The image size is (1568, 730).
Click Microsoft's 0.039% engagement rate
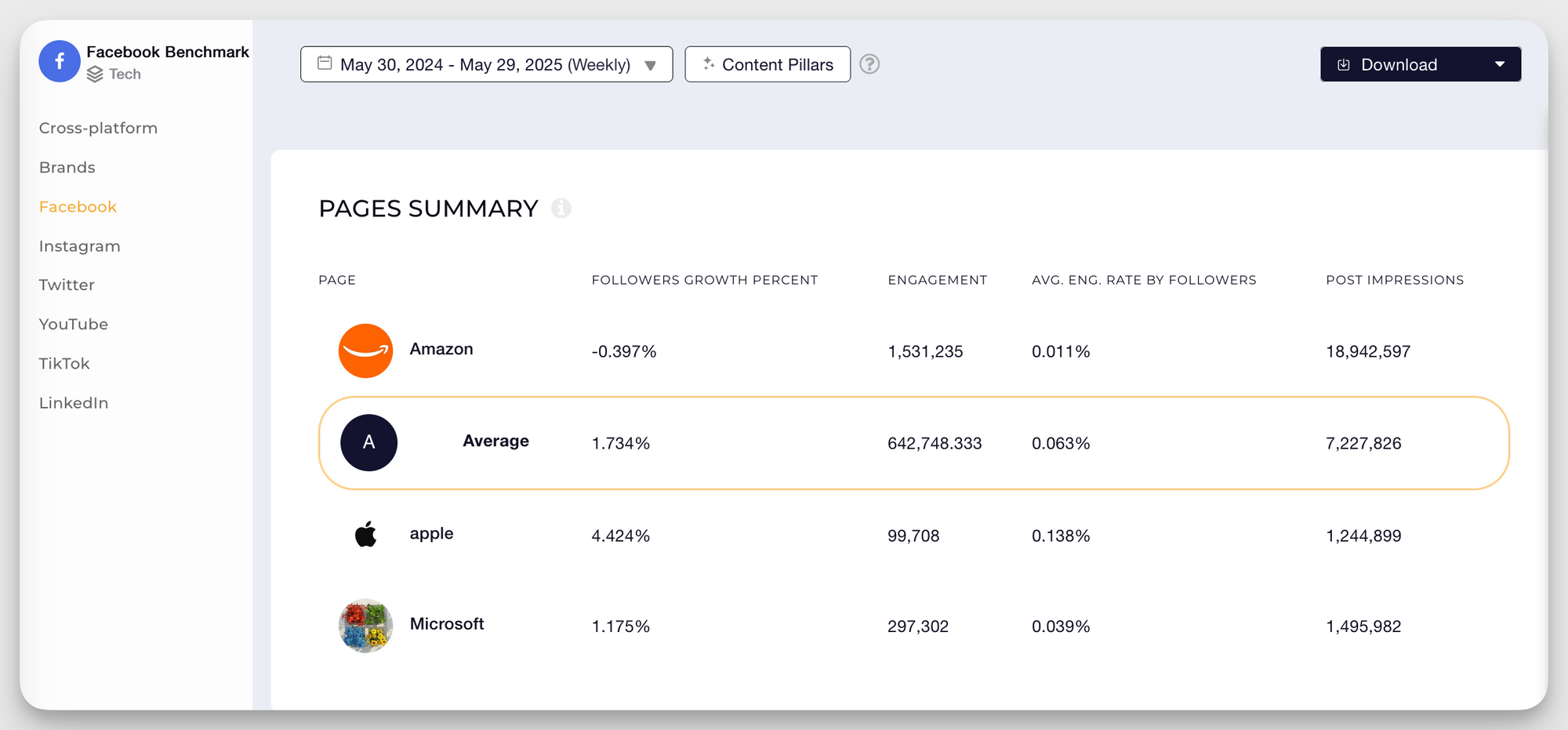pyautogui.click(x=1061, y=626)
